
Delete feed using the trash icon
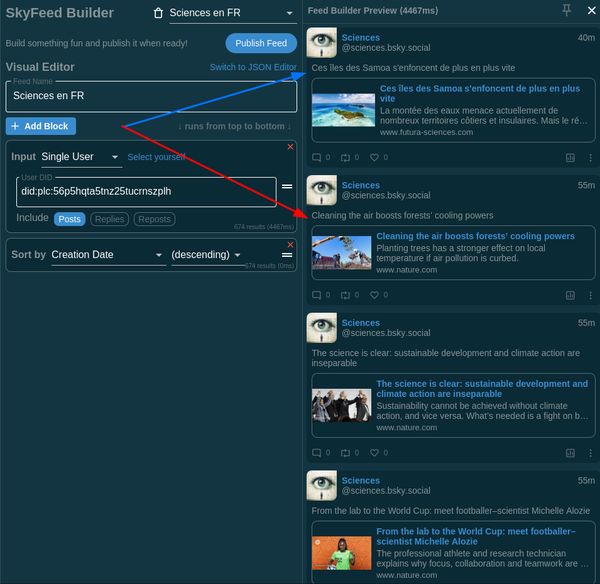(158, 13)
